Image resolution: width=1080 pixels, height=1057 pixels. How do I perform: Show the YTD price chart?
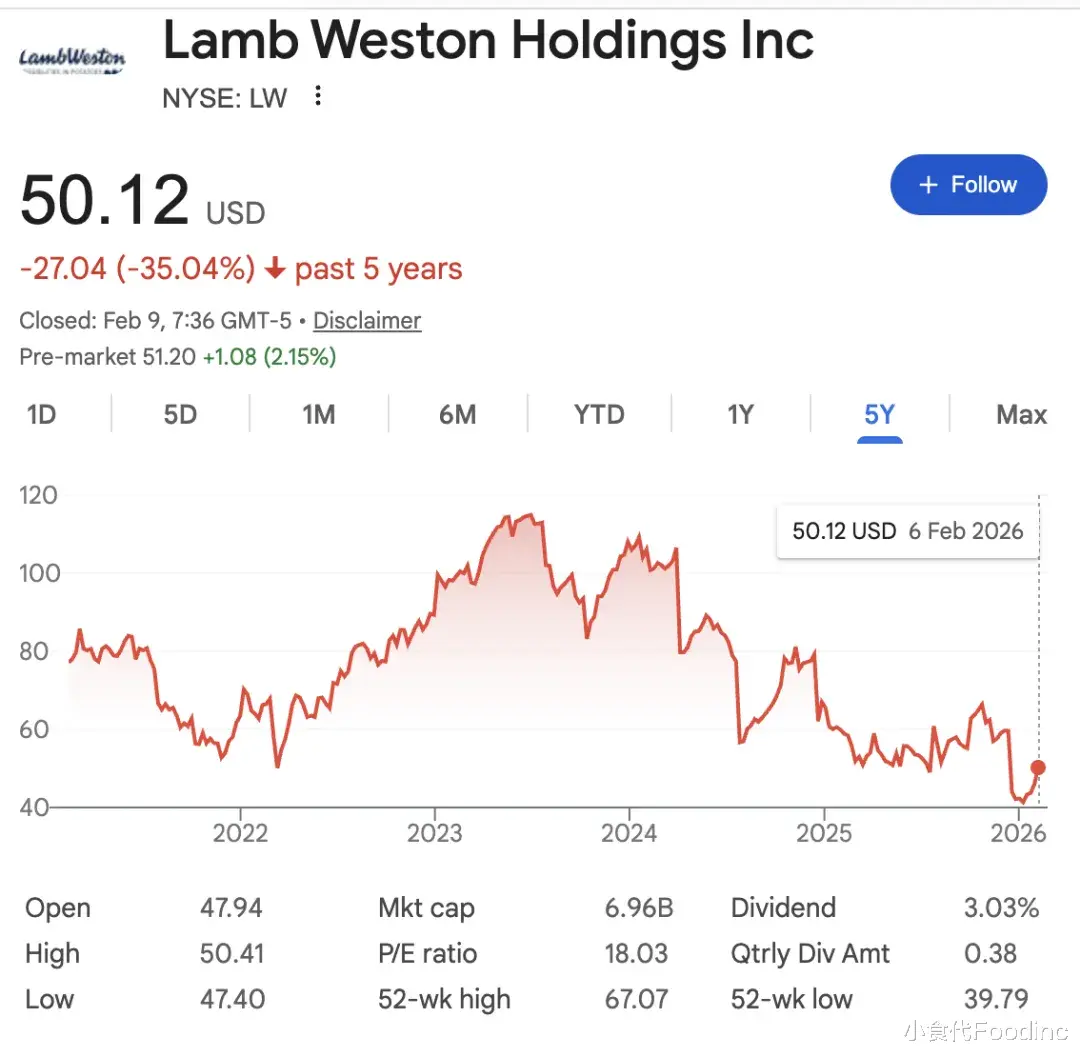[599, 414]
